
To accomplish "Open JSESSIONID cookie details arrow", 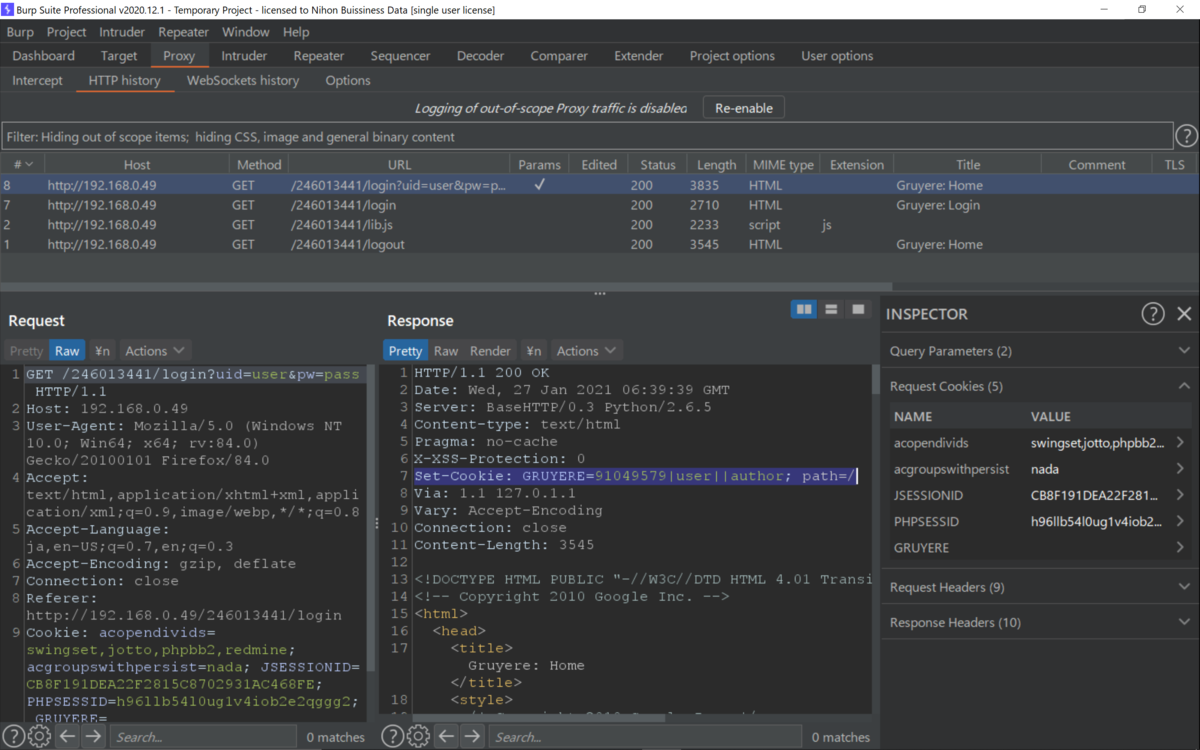I will tap(1181, 495).
